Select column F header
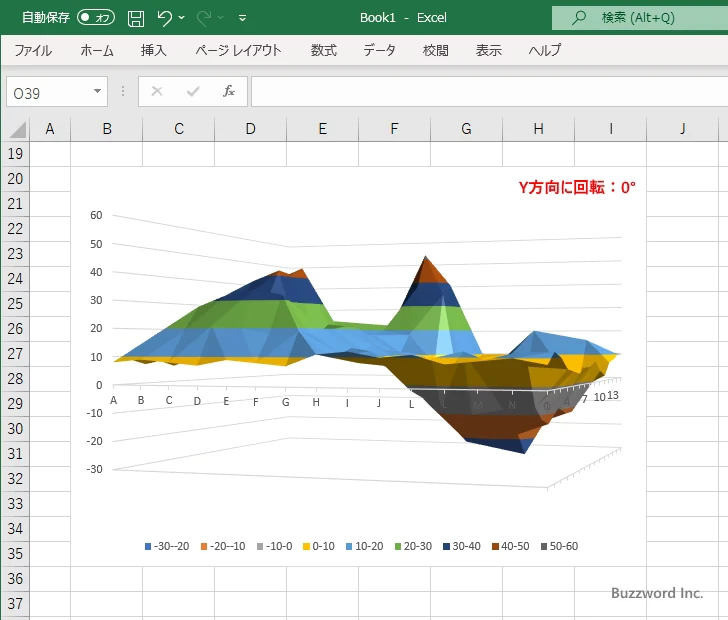728x620 pixels. coord(394,129)
